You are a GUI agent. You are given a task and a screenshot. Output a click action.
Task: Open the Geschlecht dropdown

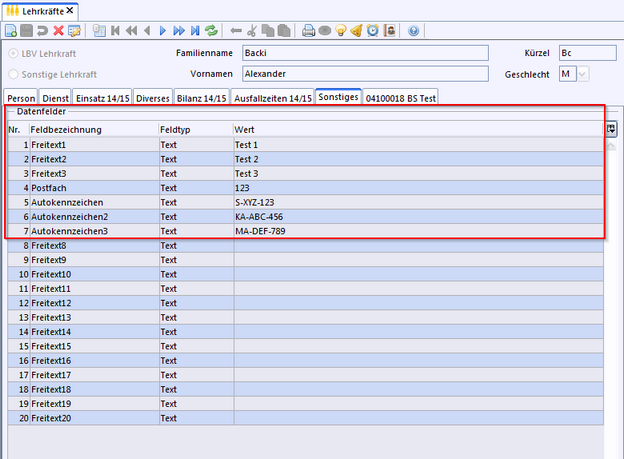pyautogui.click(x=583, y=73)
